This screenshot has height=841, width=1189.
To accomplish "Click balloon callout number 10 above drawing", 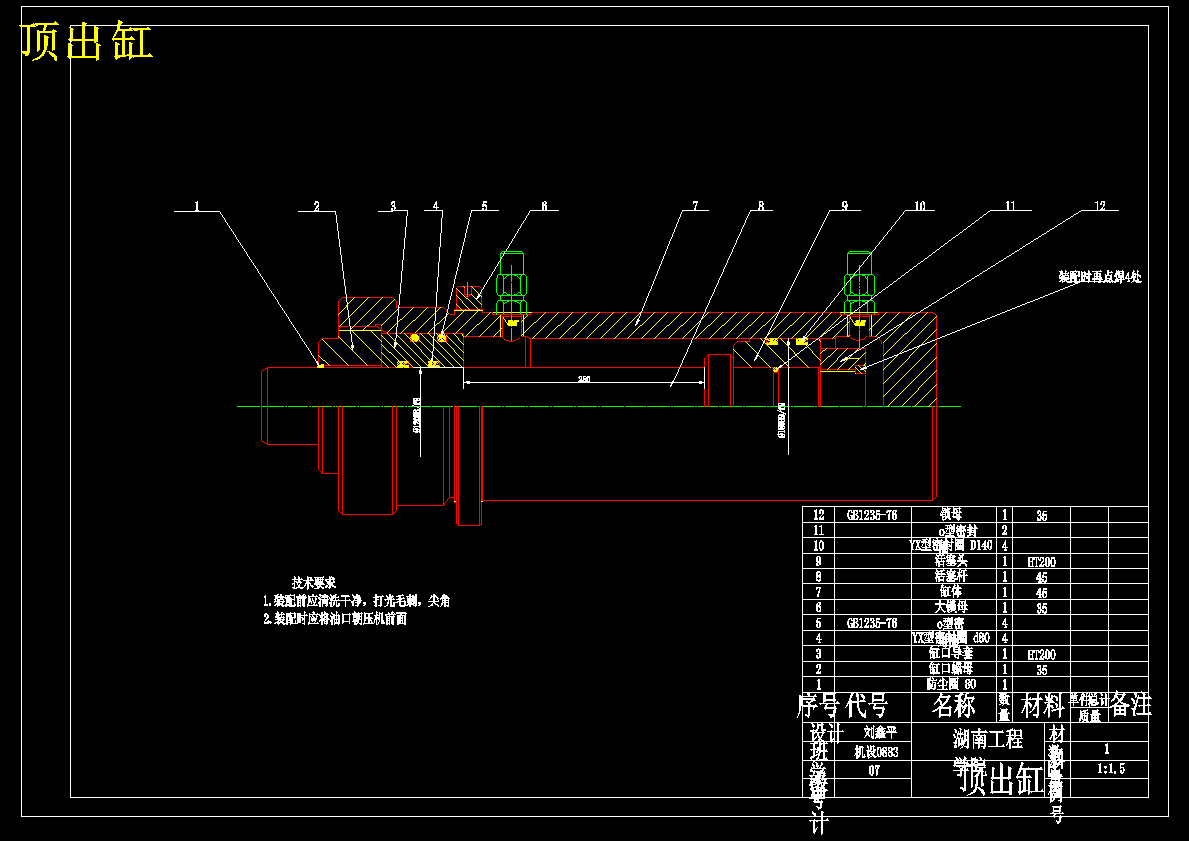I will point(919,206).
